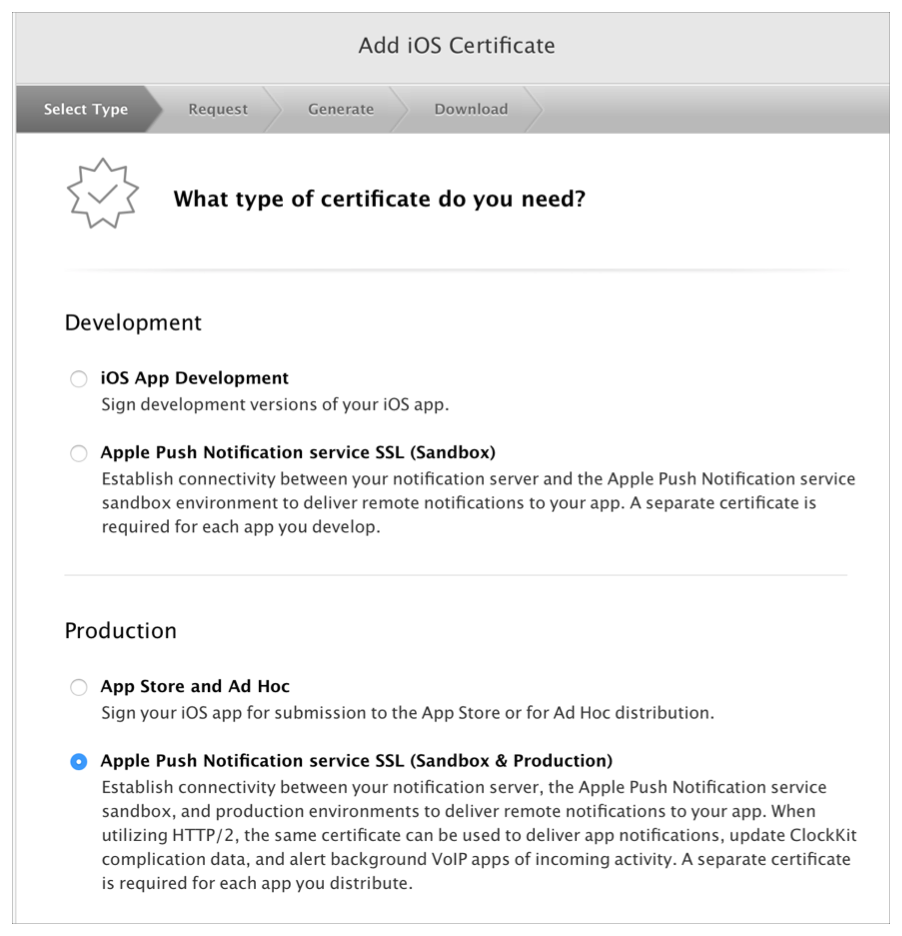902x936 pixels.
Task: Click the "Sign development versions" description text
Action: [276, 405]
